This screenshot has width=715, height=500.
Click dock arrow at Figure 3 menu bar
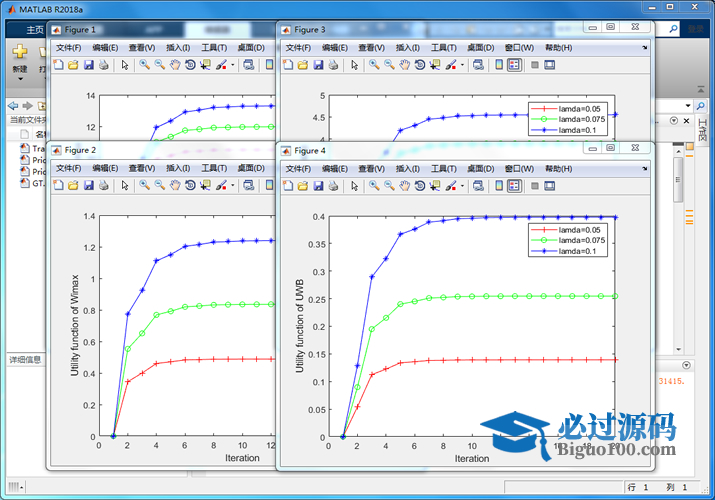tap(645, 47)
